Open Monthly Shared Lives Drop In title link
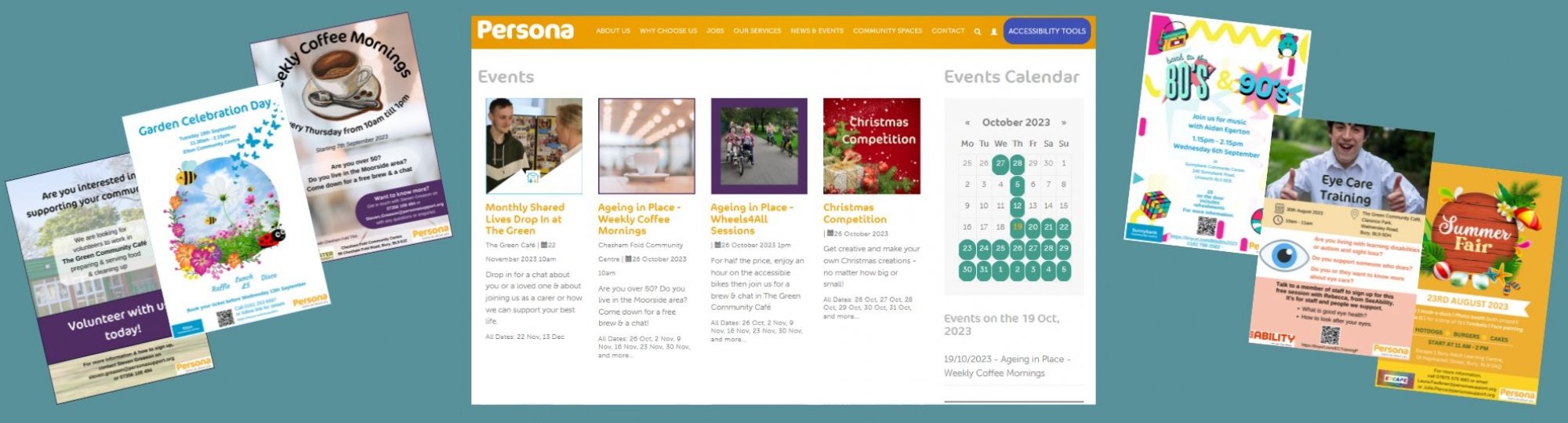The width and height of the screenshot is (1568, 423). click(524, 219)
